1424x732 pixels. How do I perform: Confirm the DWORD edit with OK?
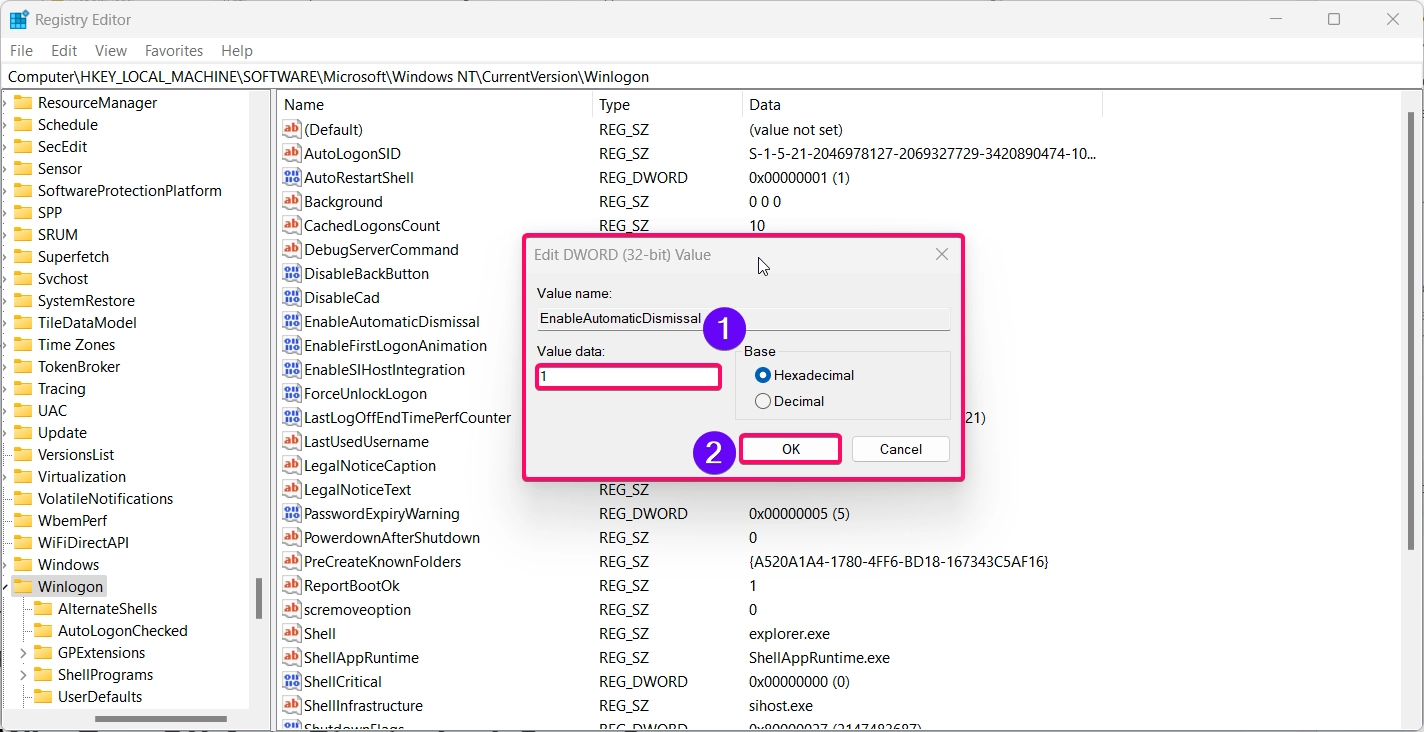[791, 449]
